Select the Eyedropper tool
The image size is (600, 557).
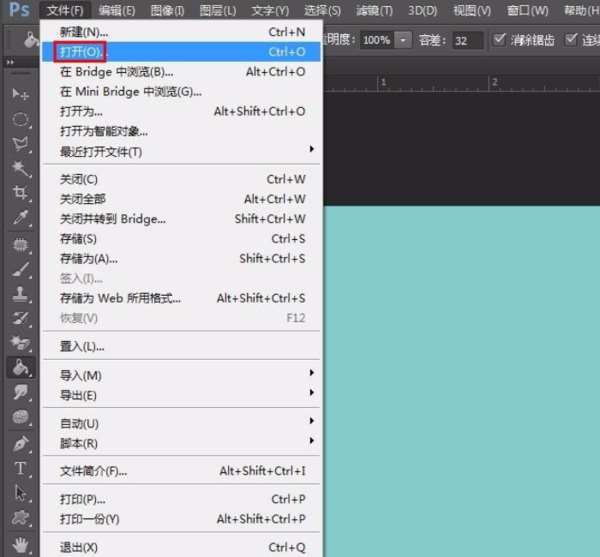[x=20, y=218]
